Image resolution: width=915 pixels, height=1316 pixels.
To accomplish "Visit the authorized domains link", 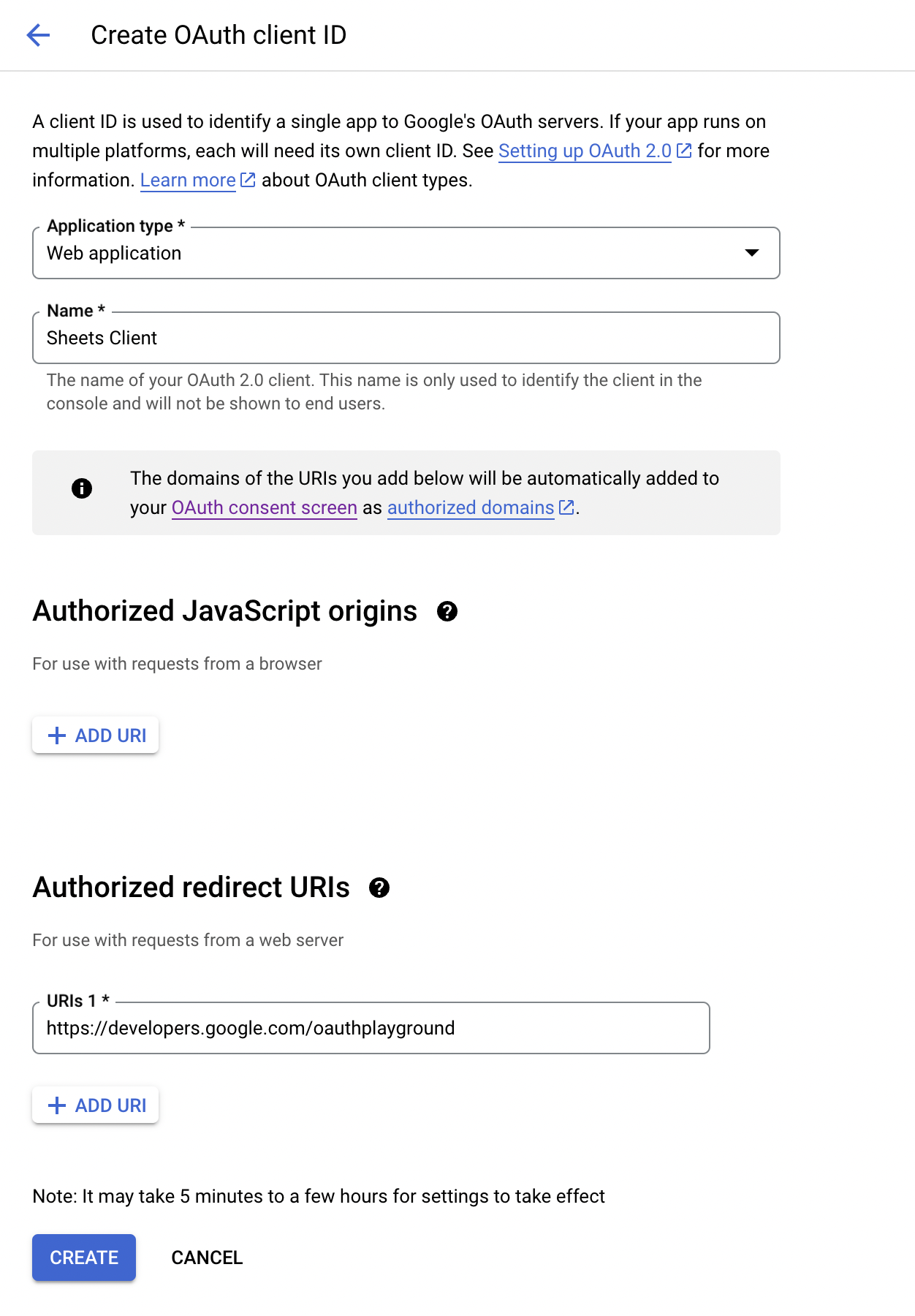I will click(x=470, y=507).
